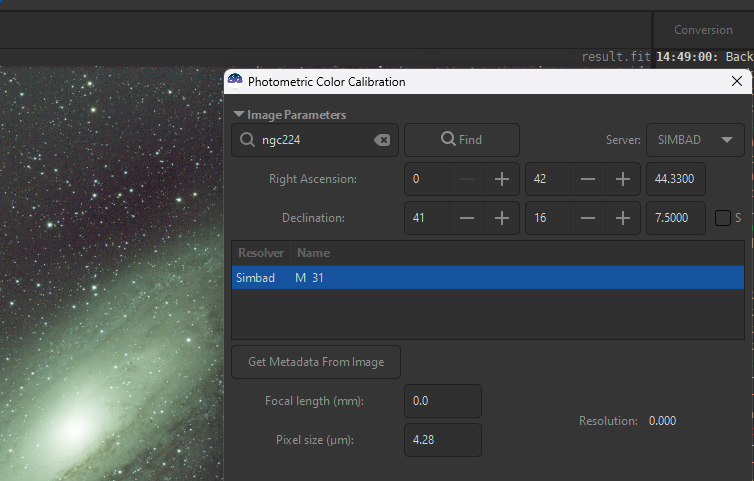The height and width of the screenshot is (481, 754).
Task: Increase Right Ascension minutes value
Action: (622, 179)
